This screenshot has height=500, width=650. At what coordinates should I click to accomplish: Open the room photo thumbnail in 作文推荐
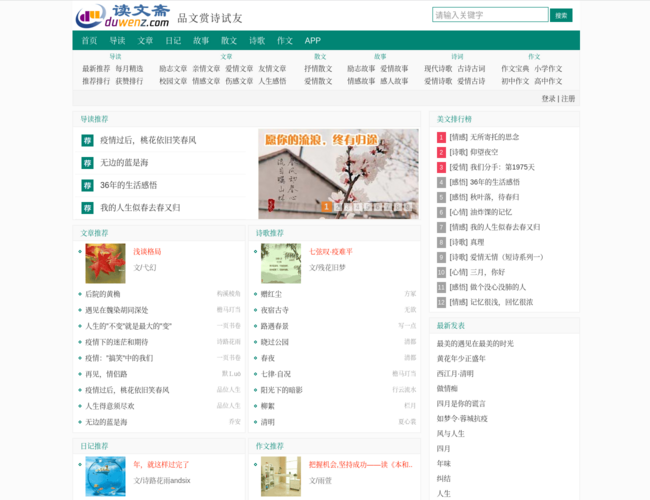pos(280,475)
